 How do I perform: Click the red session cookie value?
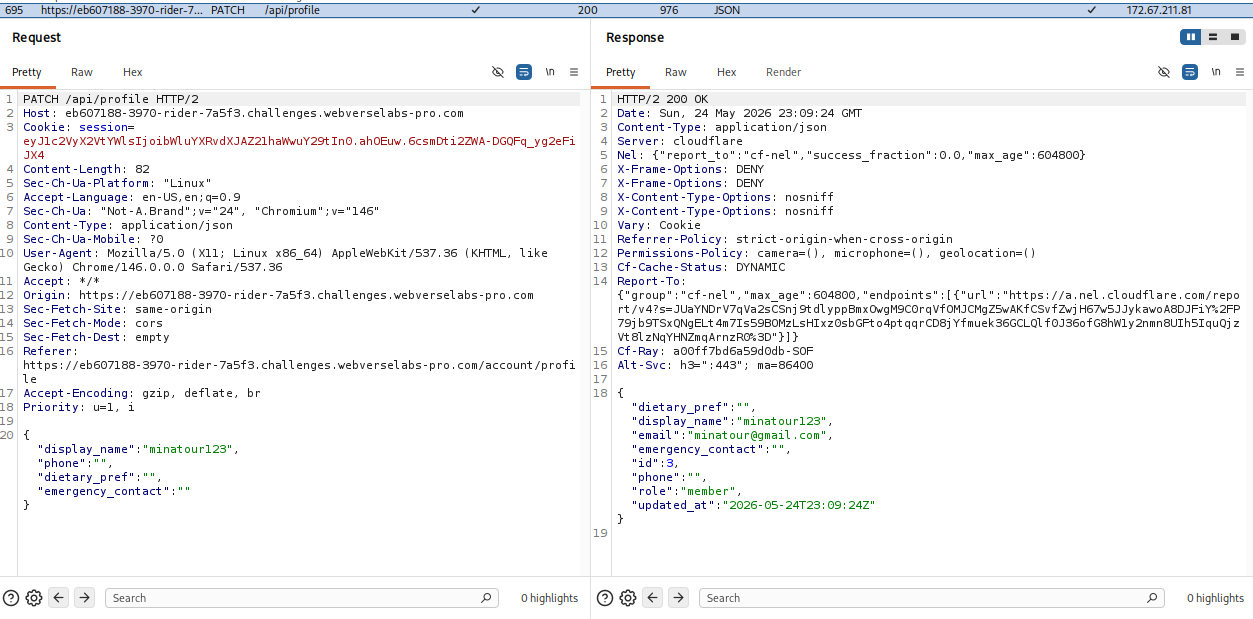click(299, 148)
